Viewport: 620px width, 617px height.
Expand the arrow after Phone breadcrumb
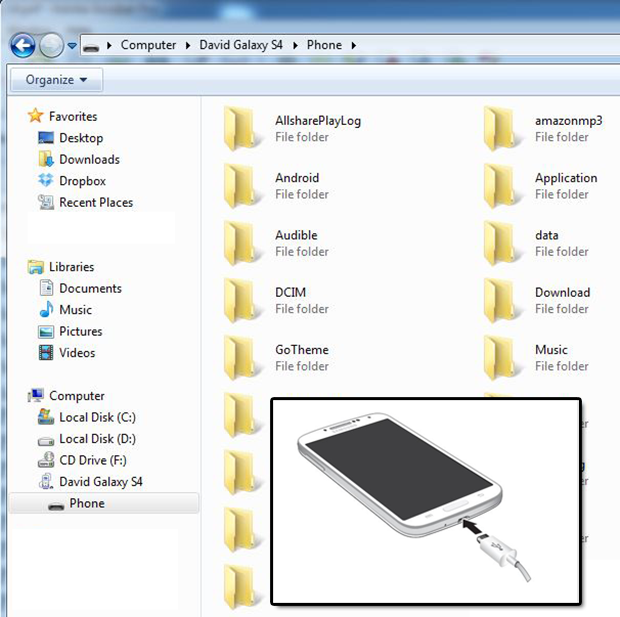pyautogui.click(x=353, y=46)
